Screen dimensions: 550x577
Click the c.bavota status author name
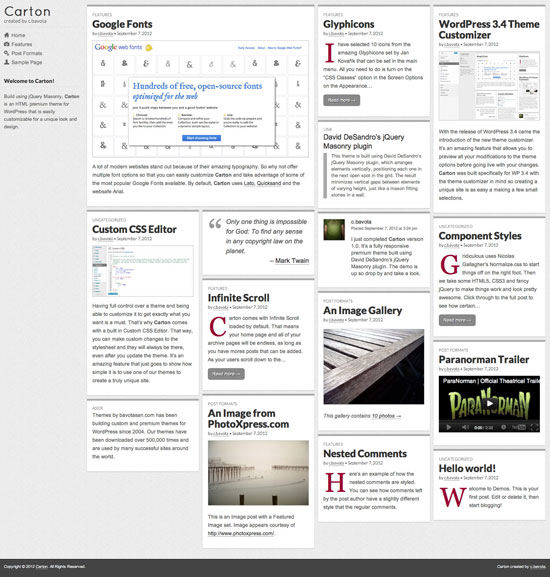361,222
